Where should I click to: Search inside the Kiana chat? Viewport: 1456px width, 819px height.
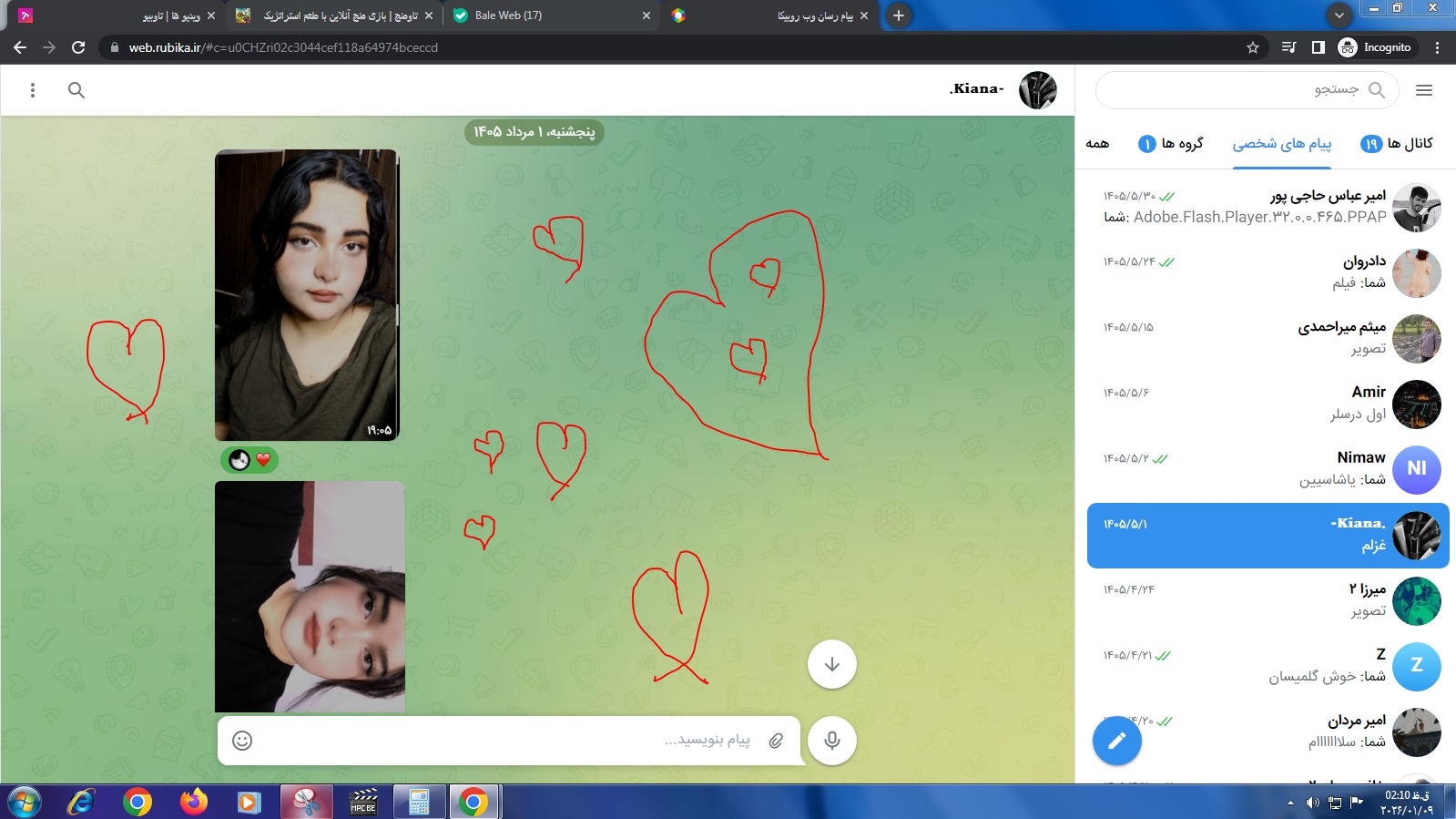coord(76,90)
